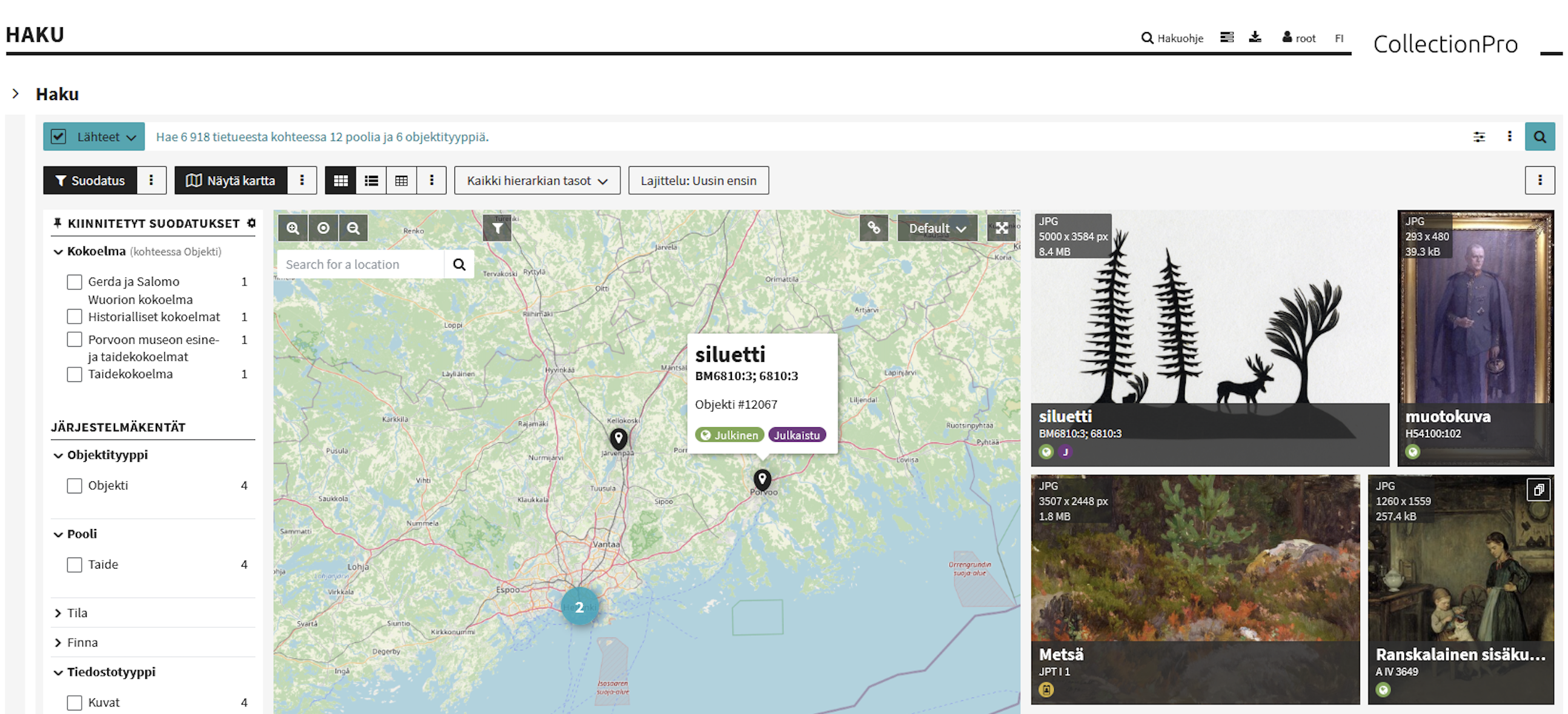Check Gerda ja Salomo Wuorion kokoelma
This screenshot has width=1568, height=714.
click(75, 282)
